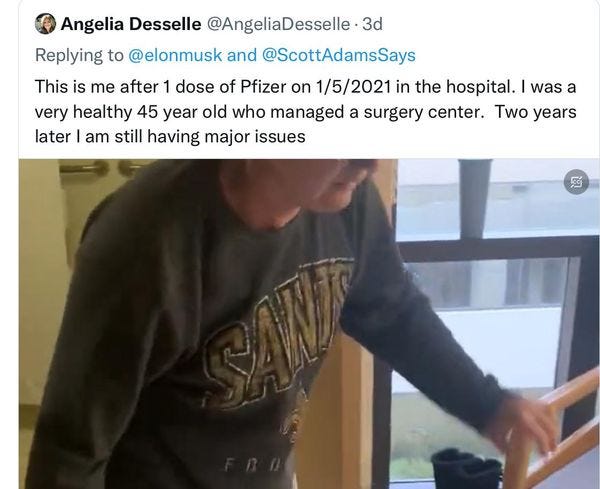Toggle the captions-off icon on the video
600x489 pixels.
click(576, 182)
